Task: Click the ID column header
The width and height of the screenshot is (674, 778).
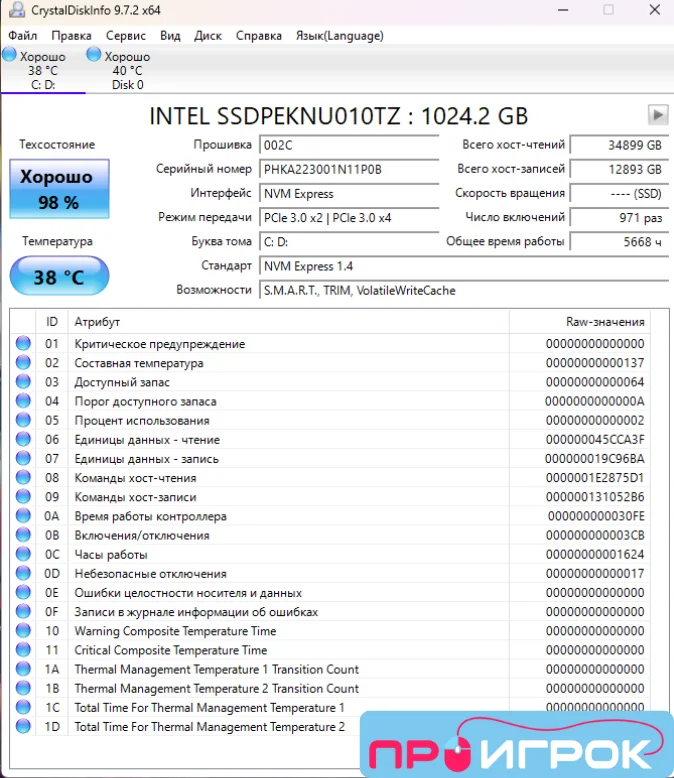Action: 52,322
